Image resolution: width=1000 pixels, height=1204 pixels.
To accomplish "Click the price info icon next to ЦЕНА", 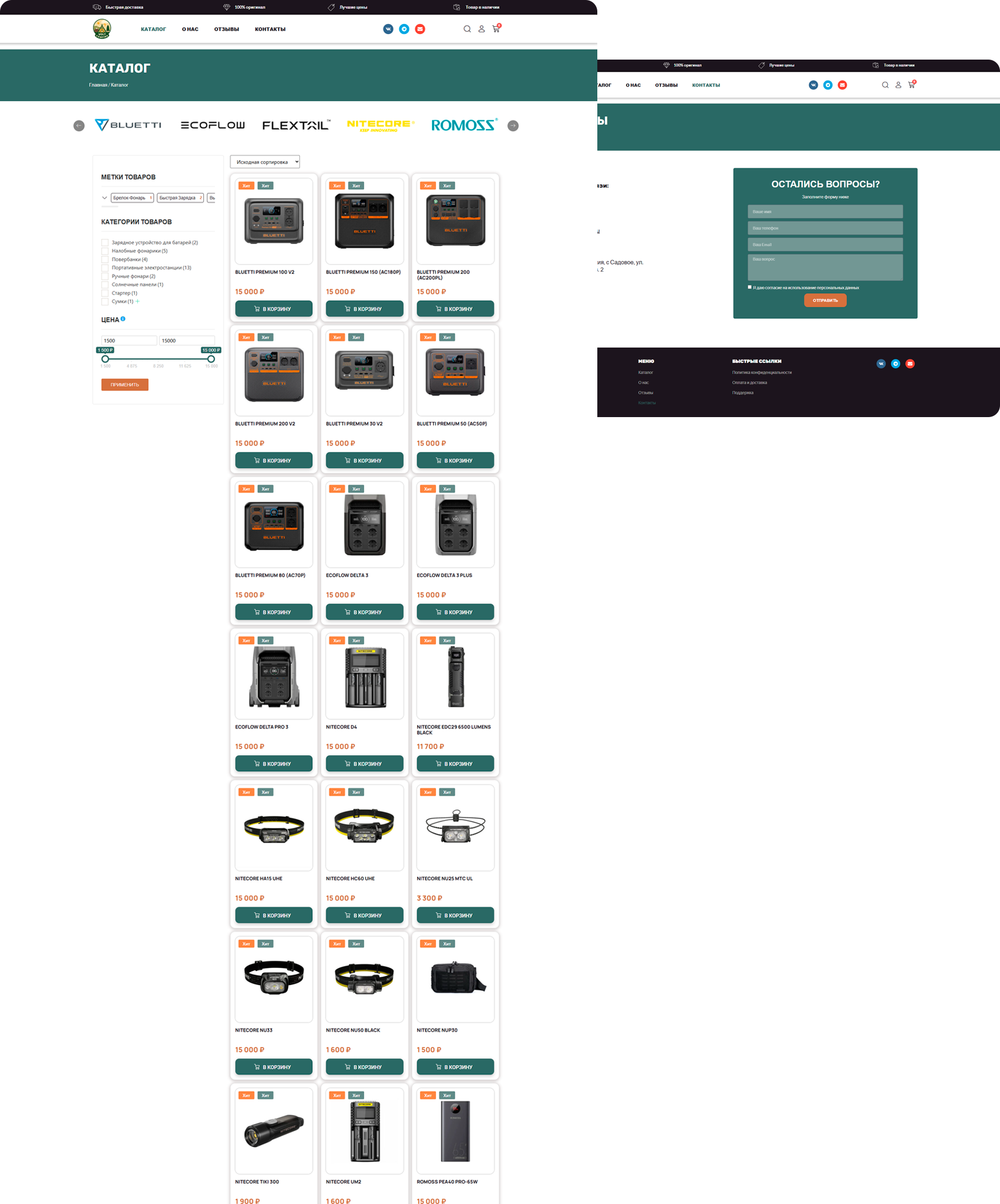I will click(x=123, y=319).
